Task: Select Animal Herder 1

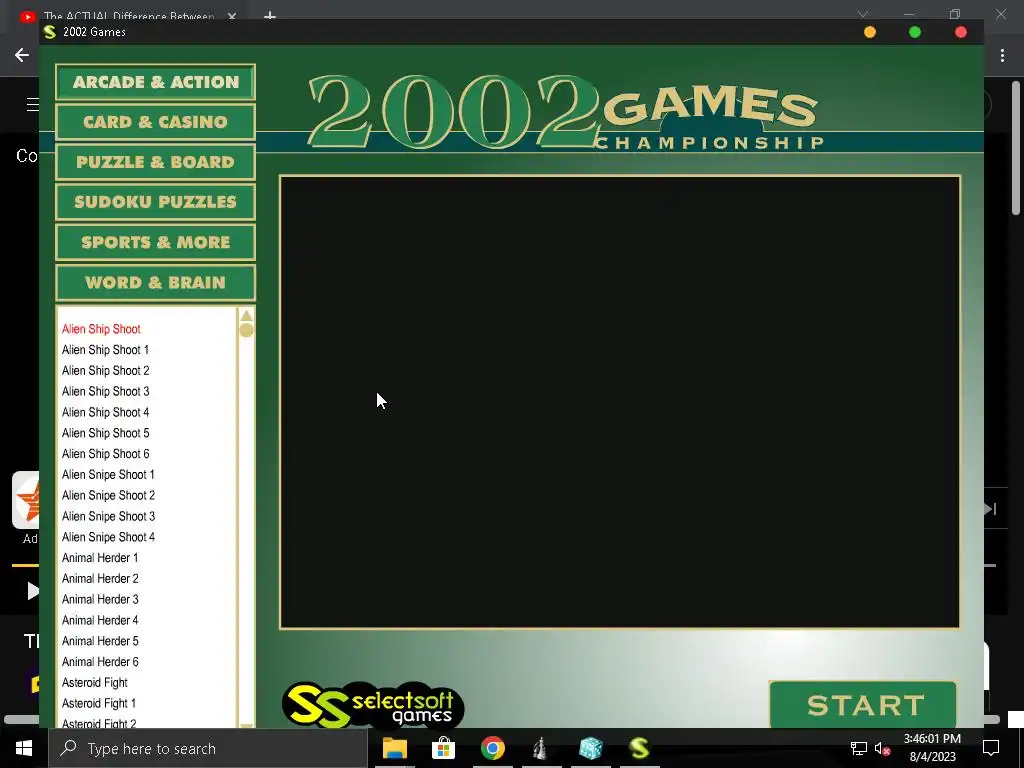Action: coord(100,558)
